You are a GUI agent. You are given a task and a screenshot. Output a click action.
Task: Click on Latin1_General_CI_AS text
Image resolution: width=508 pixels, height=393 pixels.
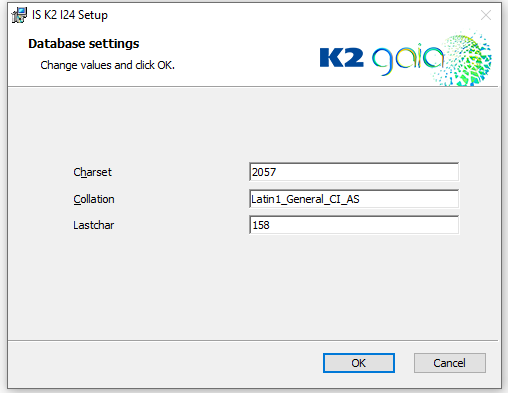(x=305, y=199)
